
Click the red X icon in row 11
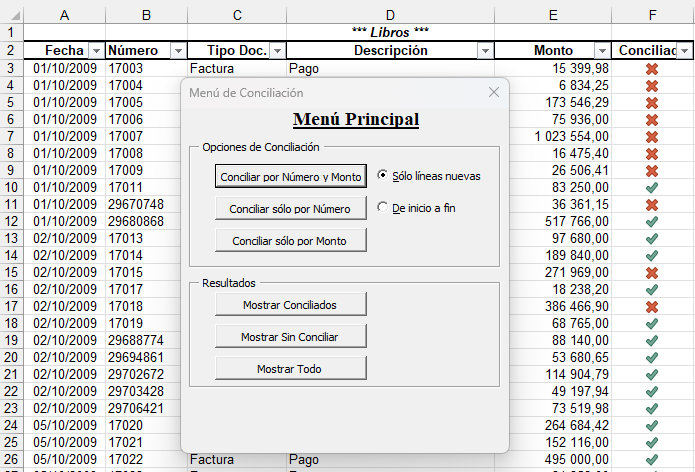pos(652,205)
